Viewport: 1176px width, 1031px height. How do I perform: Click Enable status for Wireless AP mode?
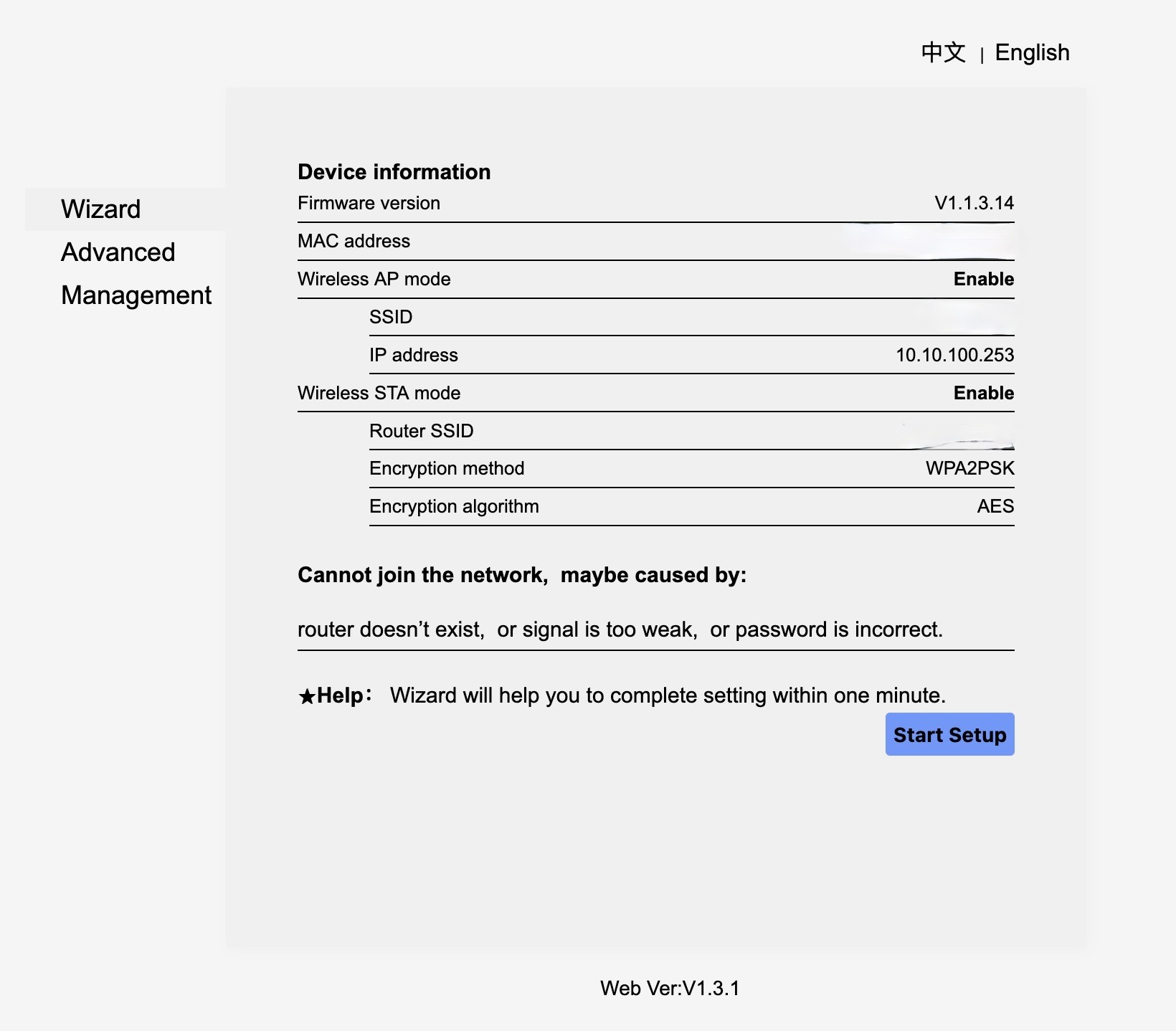(x=983, y=280)
